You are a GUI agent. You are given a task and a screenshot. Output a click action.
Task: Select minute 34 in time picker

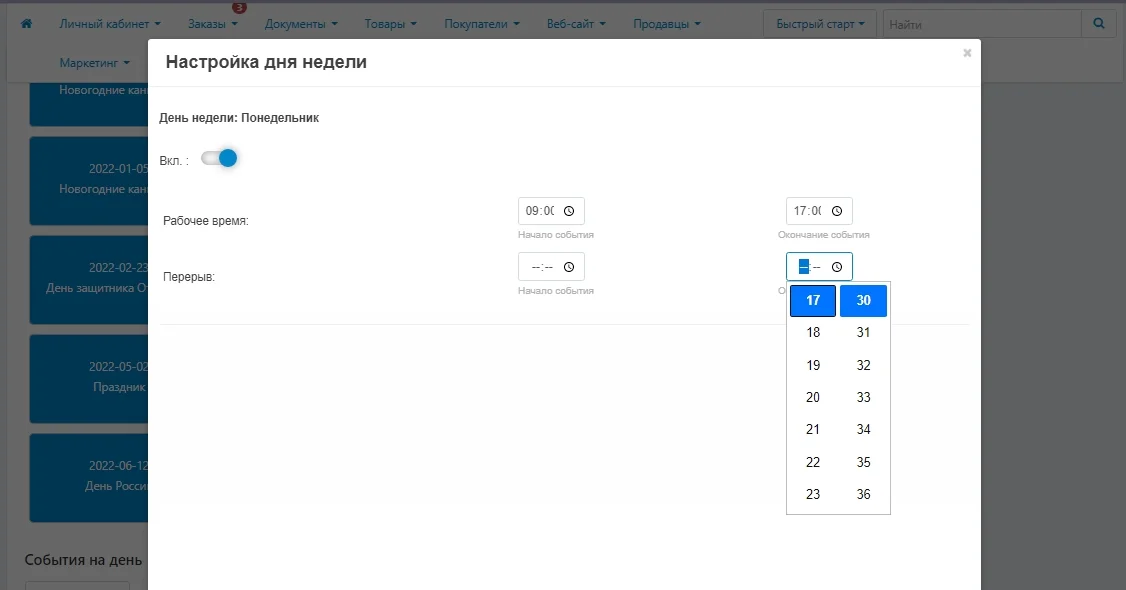point(863,429)
